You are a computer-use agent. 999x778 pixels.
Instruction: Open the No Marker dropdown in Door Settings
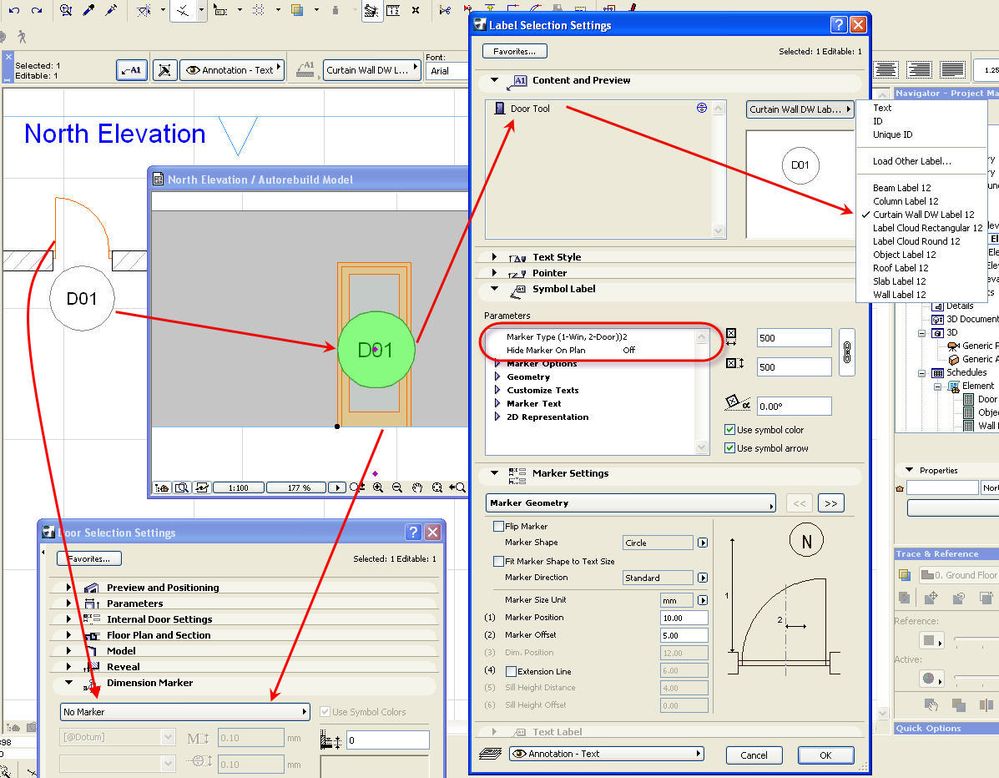click(185, 712)
